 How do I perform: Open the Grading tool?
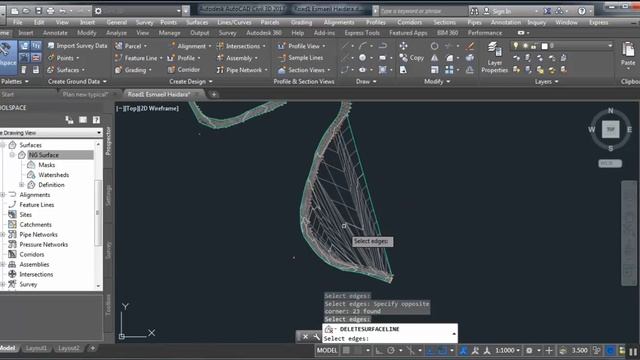[133, 70]
